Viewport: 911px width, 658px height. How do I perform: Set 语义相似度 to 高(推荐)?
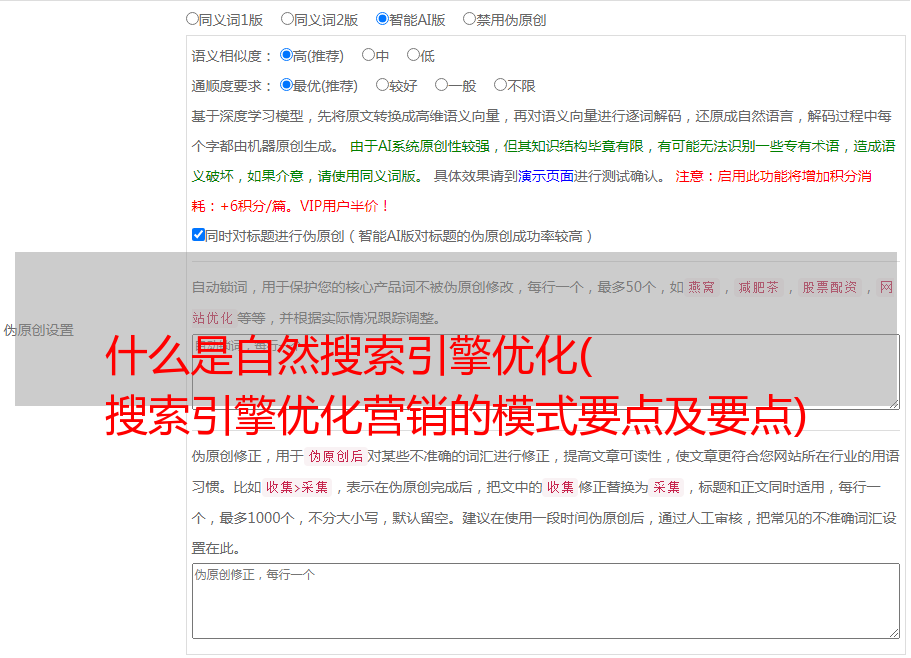[286, 55]
